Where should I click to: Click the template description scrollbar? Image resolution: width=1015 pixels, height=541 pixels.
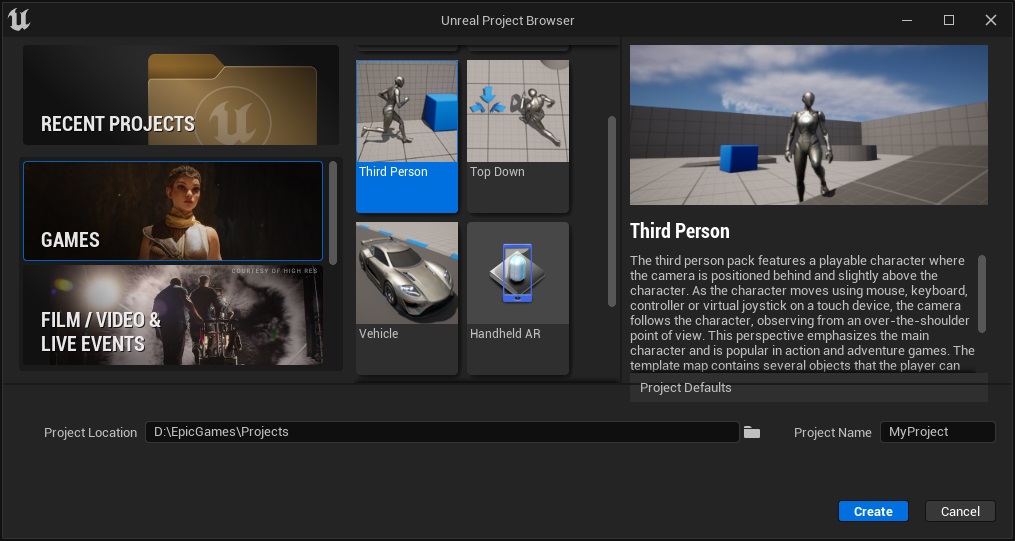click(x=981, y=293)
